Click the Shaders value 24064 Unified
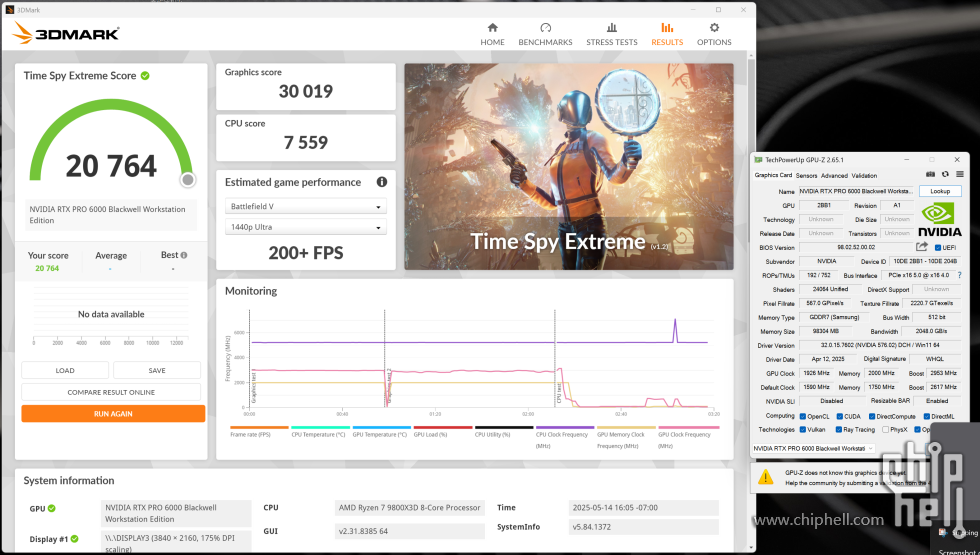 (830, 289)
